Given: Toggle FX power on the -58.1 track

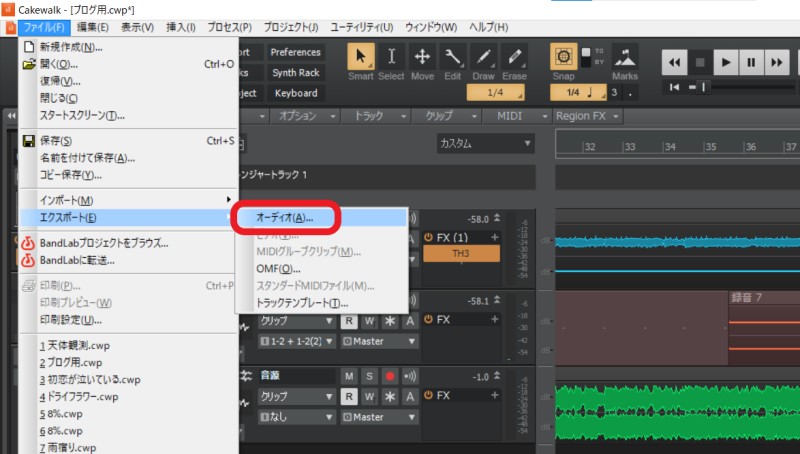Looking at the screenshot, I should pyautogui.click(x=428, y=319).
